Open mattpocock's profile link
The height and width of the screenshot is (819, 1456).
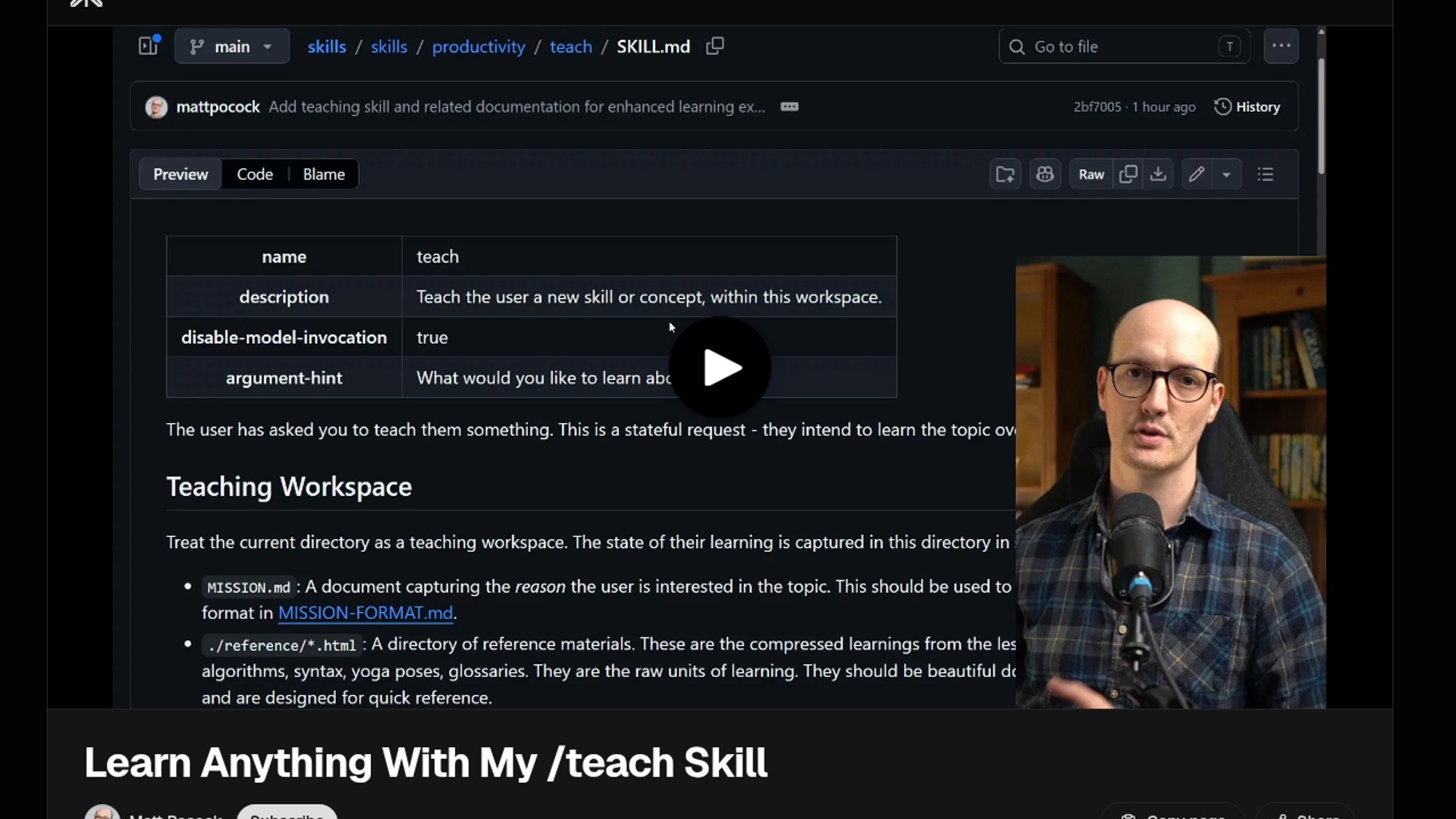click(x=218, y=107)
